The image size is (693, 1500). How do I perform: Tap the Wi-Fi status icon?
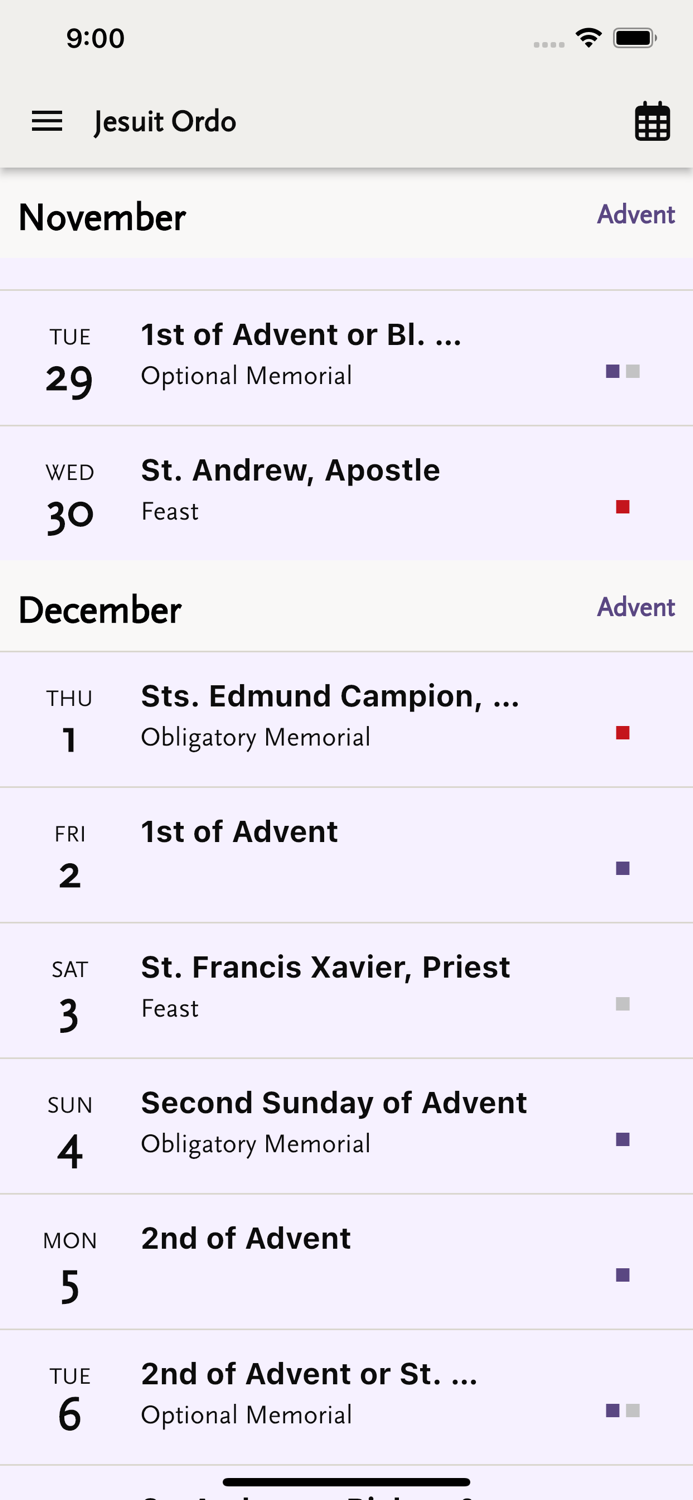click(x=589, y=38)
